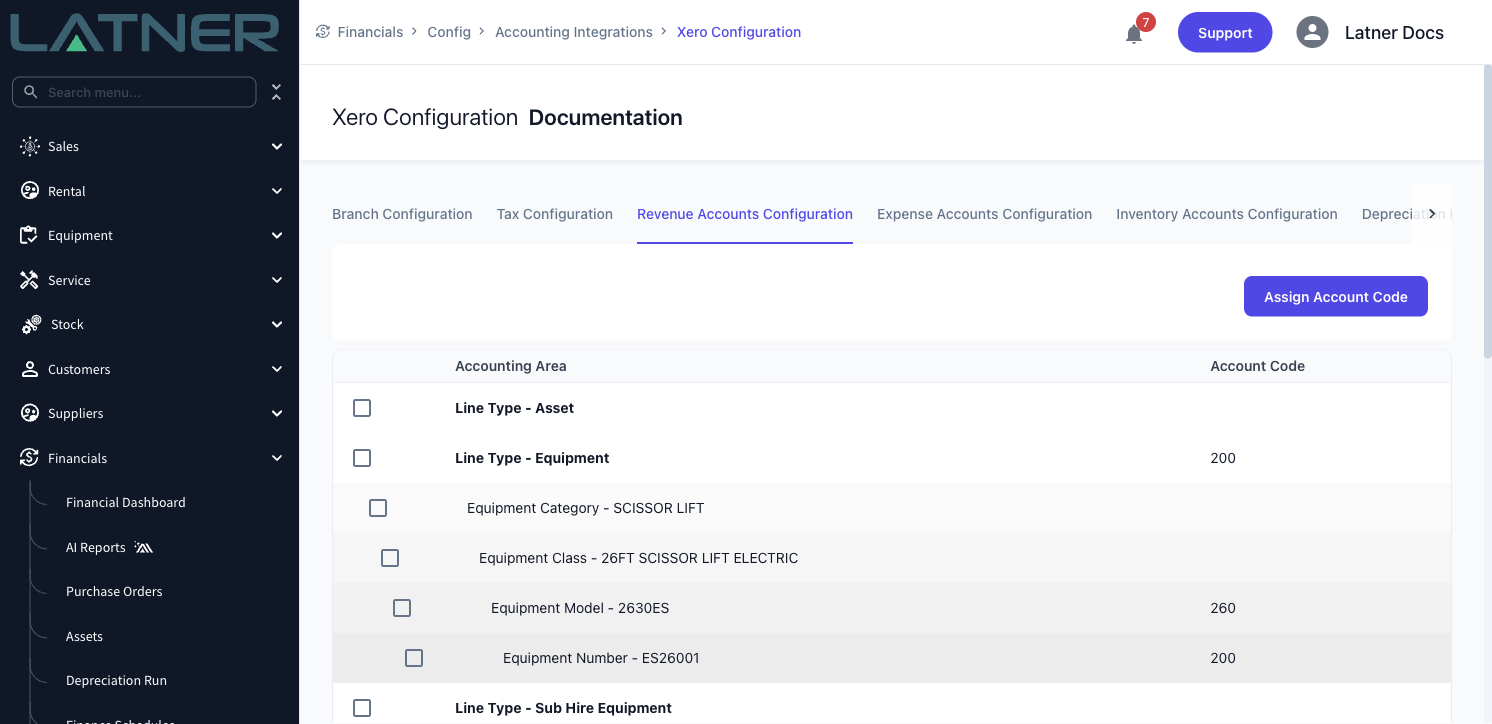Click account code 260 for Model 2630ES
The image size is (1492, 724).
pos(1223,608)
